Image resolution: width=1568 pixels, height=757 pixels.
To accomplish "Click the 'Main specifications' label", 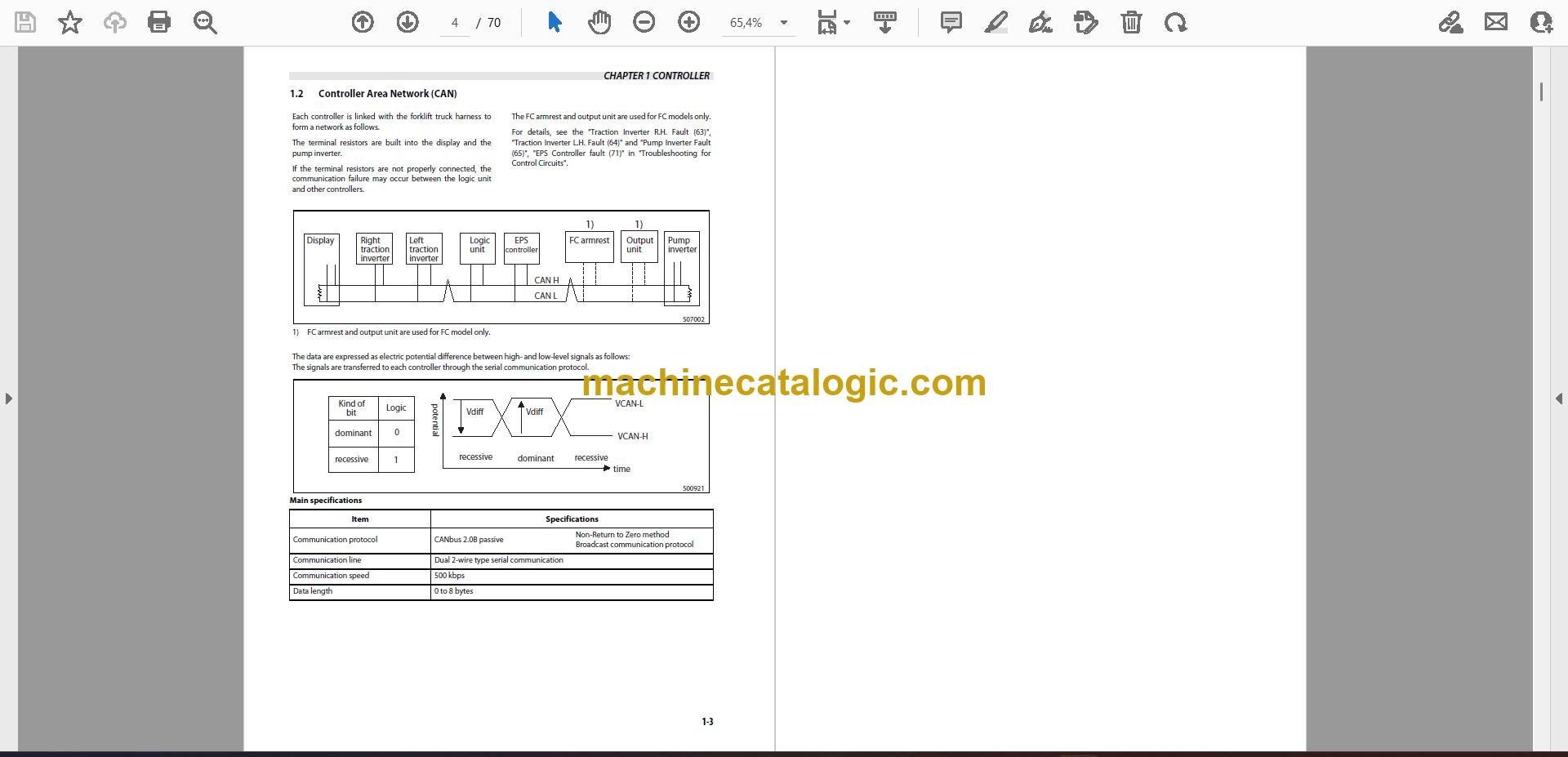I will pos(325,501).
